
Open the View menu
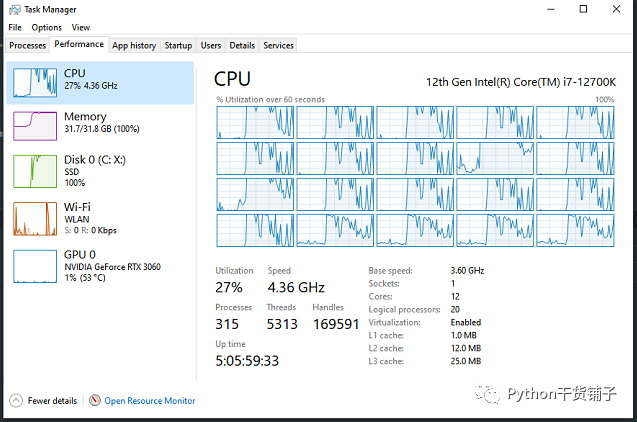tap(81, 28)
